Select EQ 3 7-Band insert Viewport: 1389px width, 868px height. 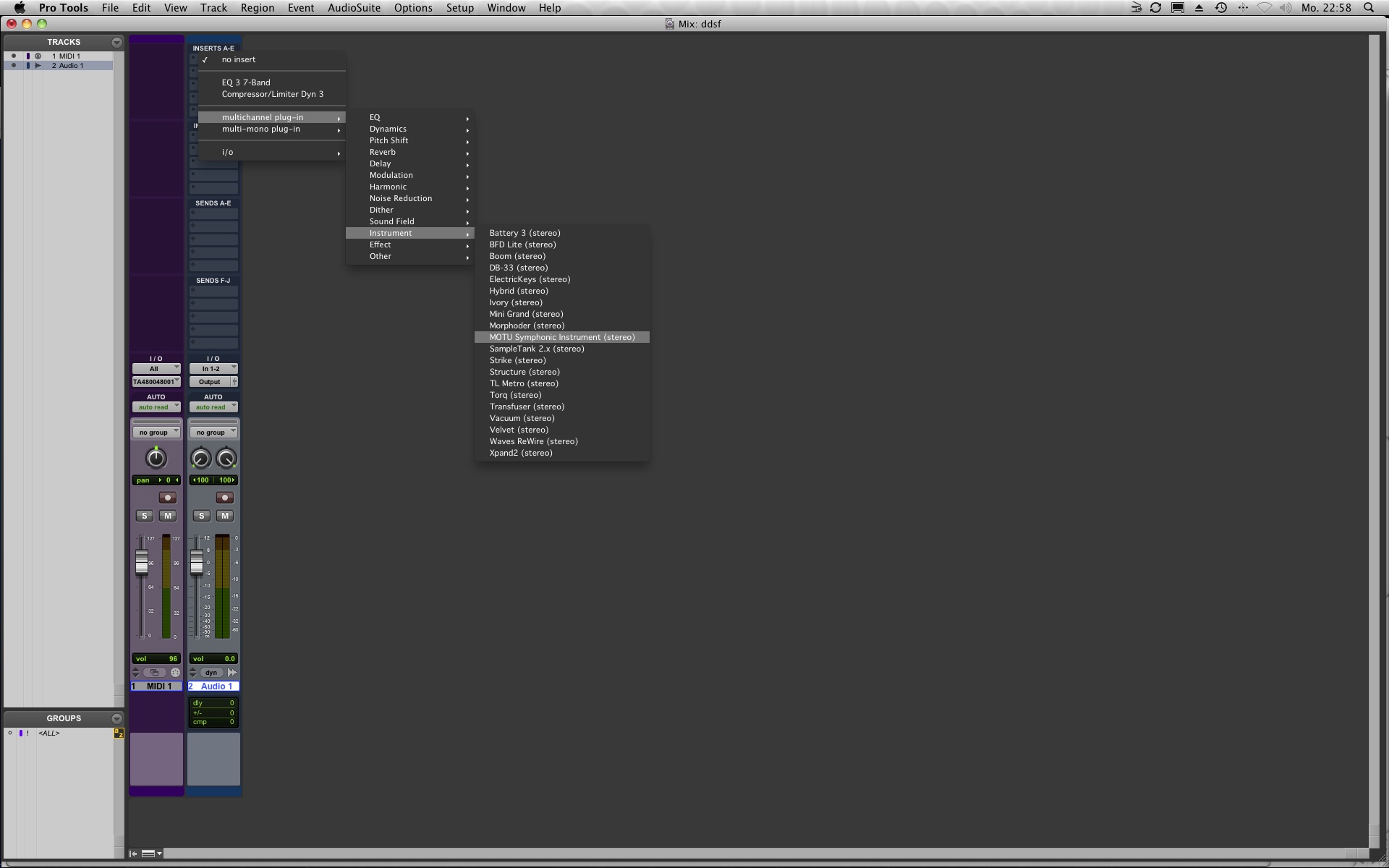(272, 82)
